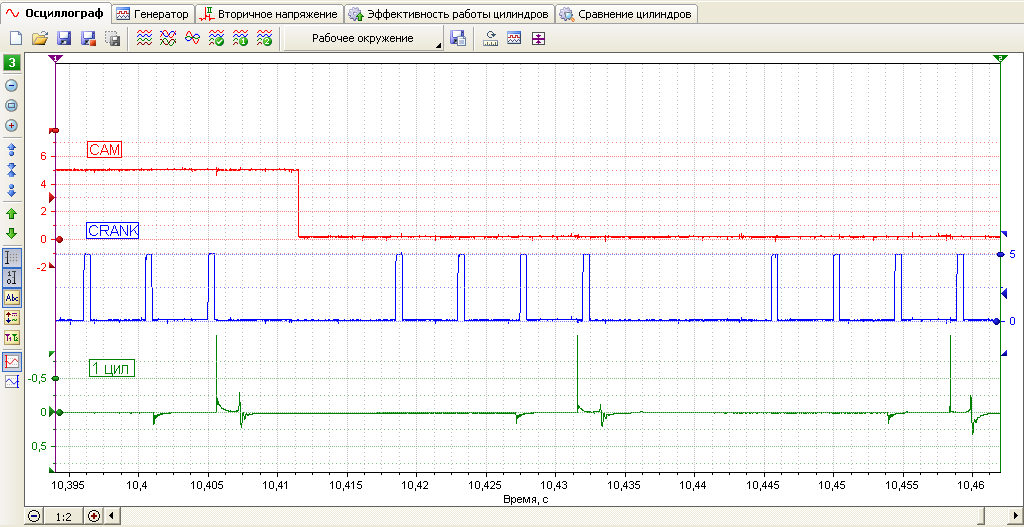
Task: Create a new oscillogram file
Action: (x=17, y=39)
